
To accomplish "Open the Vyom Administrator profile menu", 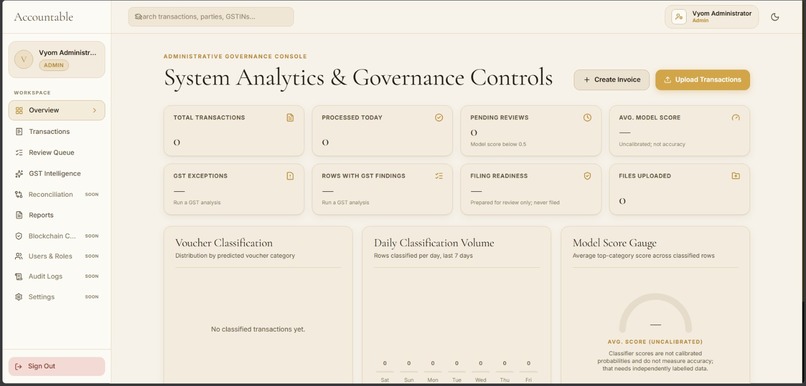I will point(711,17).
